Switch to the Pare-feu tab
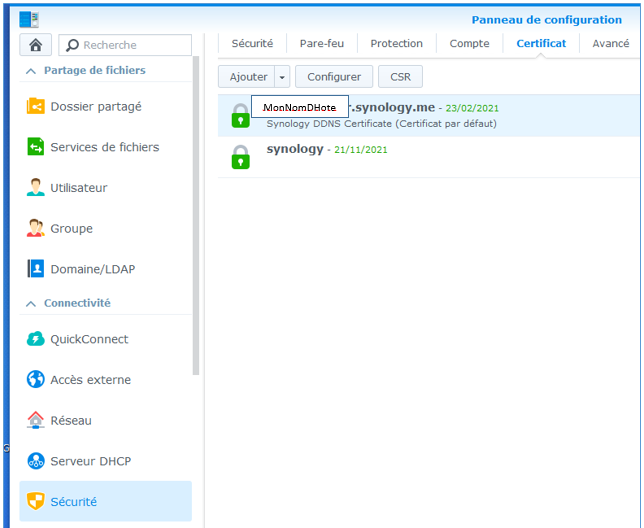Viewport: 644px width, 528px height. point(321,44)
